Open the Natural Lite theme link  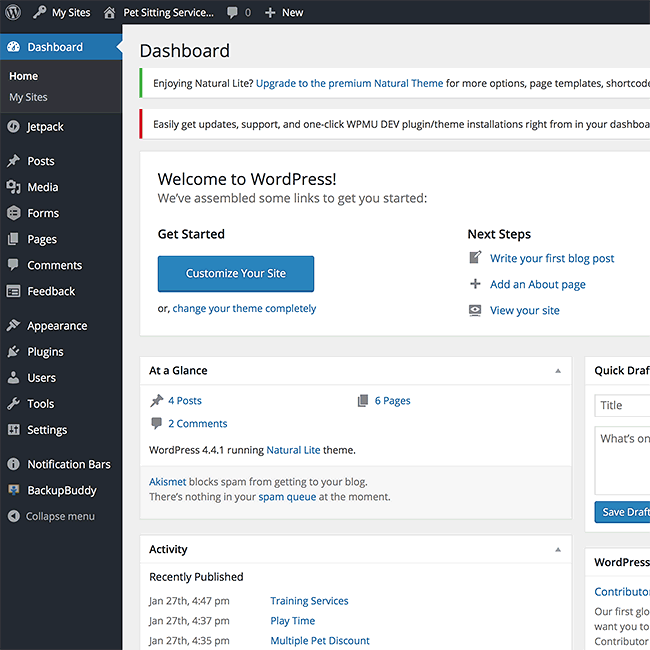point(293,450)
